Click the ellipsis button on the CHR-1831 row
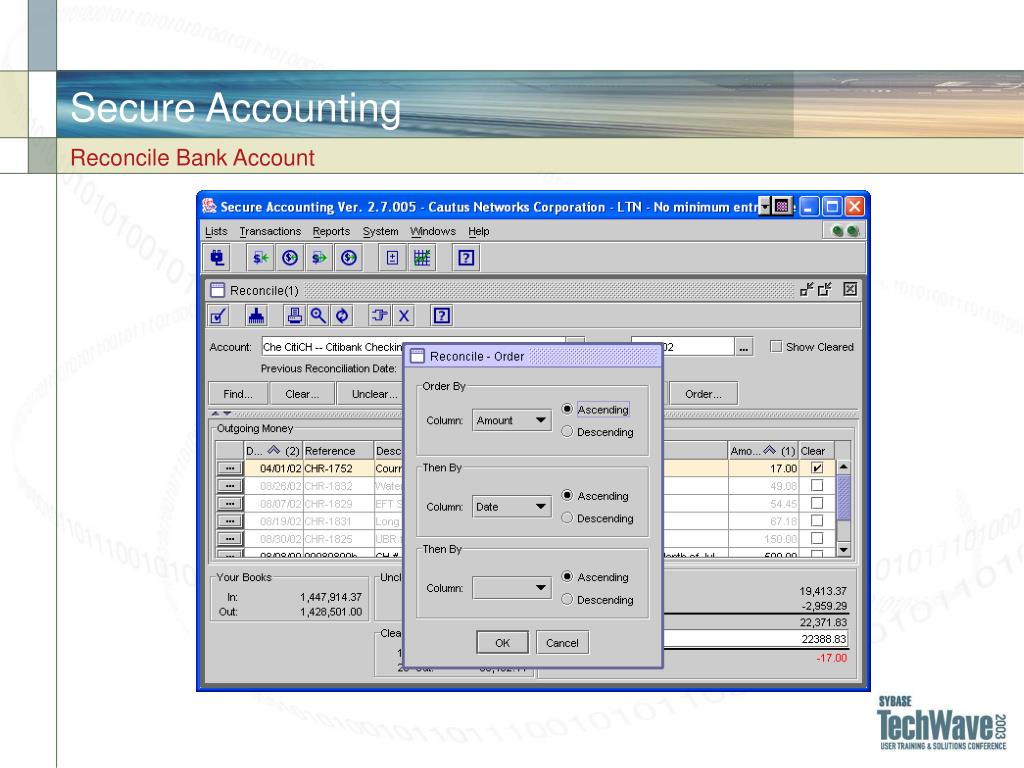This screenshot has height=768, width=1024. (229, 522)
